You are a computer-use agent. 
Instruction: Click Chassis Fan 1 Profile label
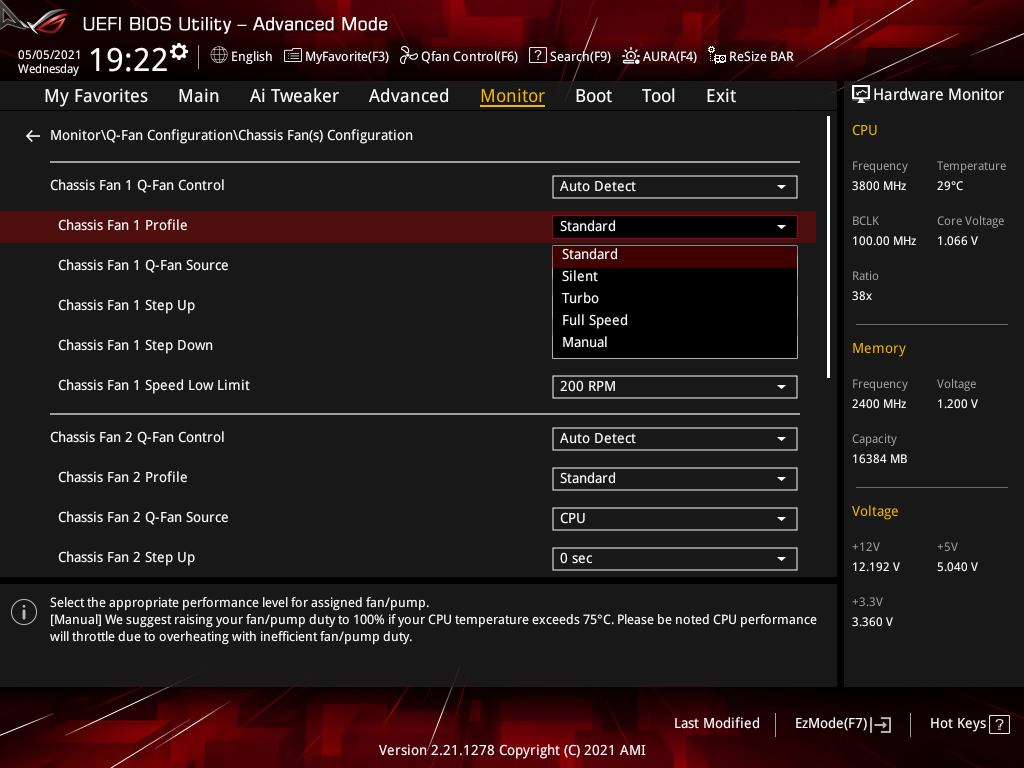(123, 225)
